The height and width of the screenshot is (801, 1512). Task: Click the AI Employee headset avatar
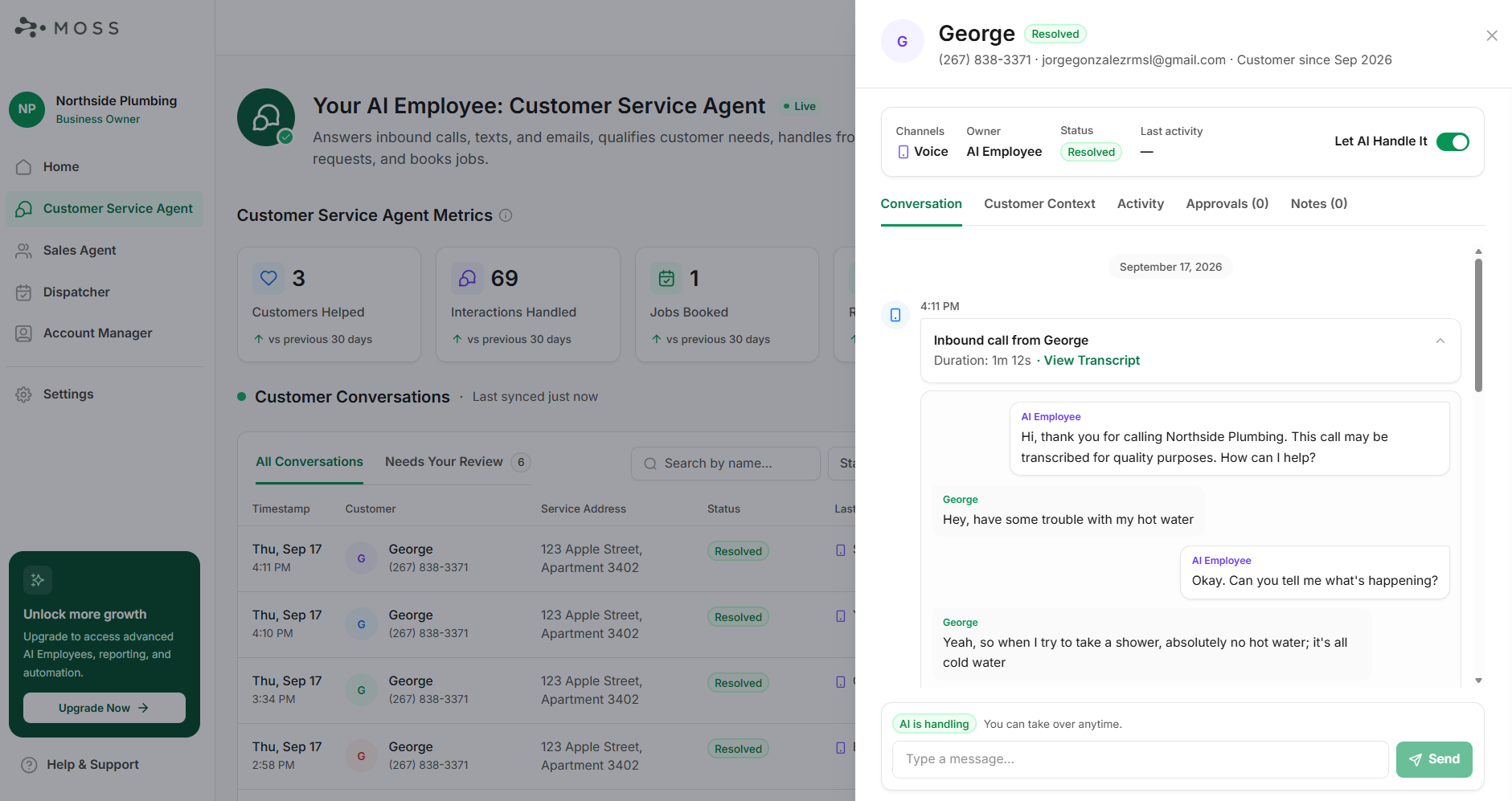point(266,117)
